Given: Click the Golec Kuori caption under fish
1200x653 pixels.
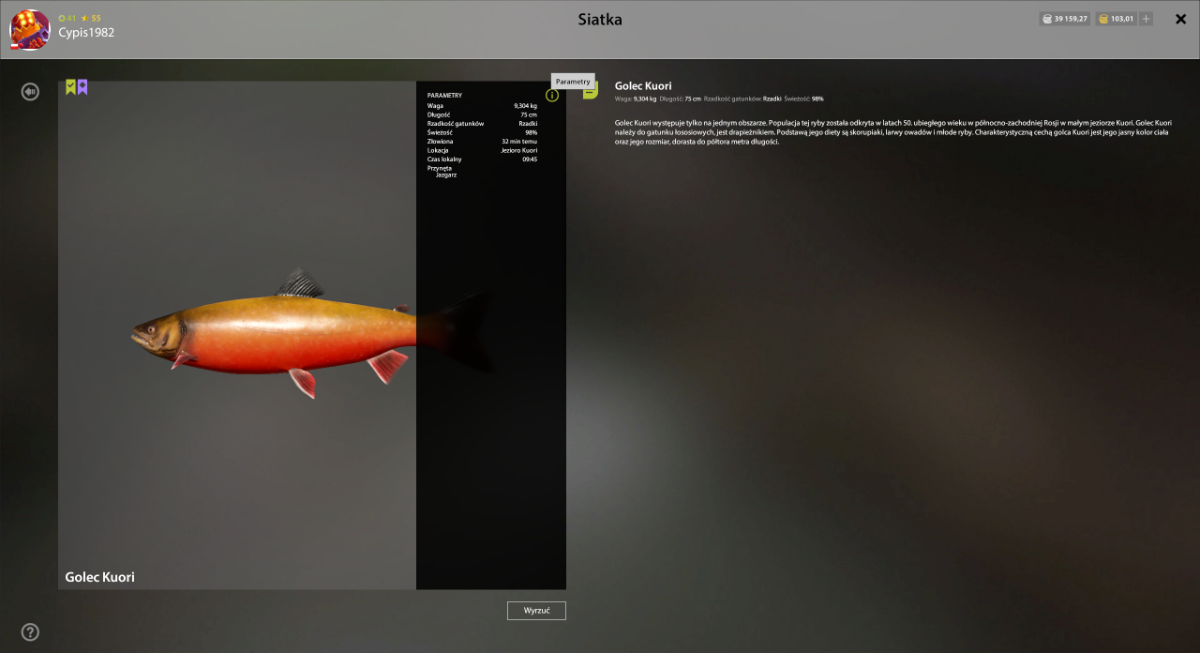Looking at the screenshot, I should [x=100, y=577].
